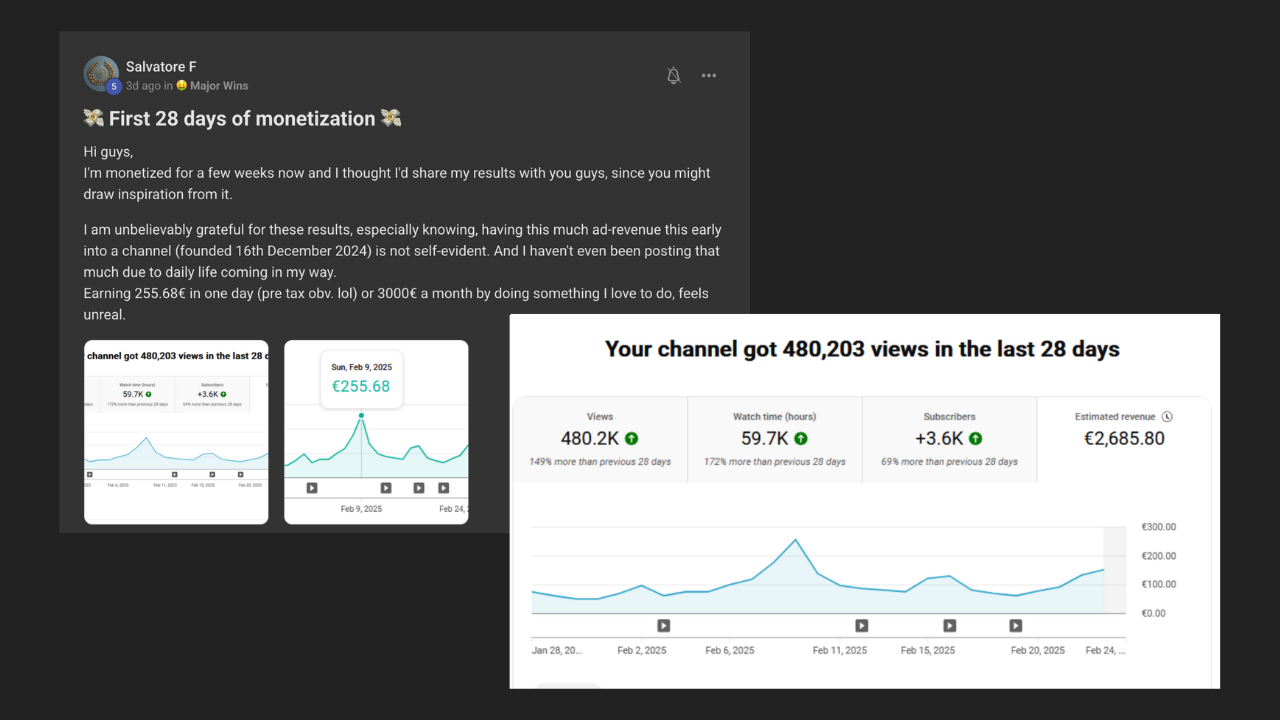Select the Views metric tab
Image resolution: width=1280 pixels, height=720 pixels.
tap(600, 438)
